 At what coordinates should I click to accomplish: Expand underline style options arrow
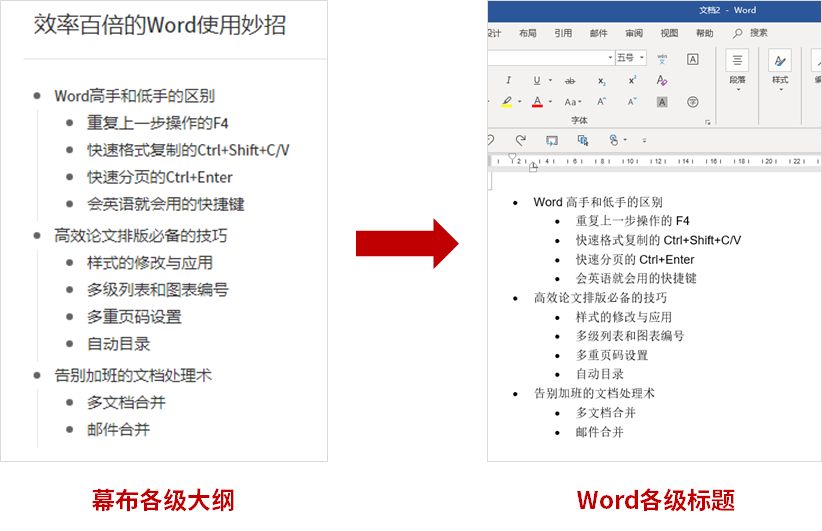point(550,81)
